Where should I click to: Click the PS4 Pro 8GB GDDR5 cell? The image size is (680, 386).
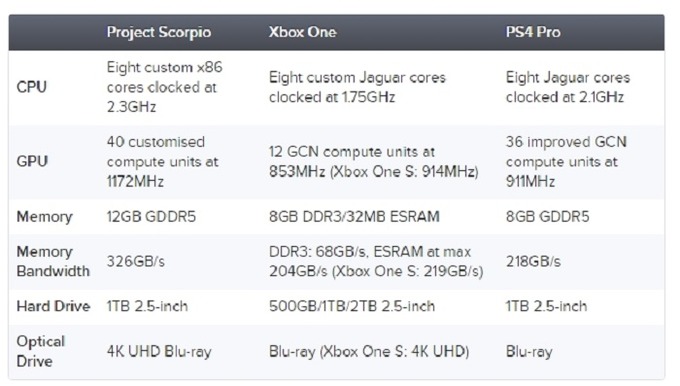click(x=547, y=216)
